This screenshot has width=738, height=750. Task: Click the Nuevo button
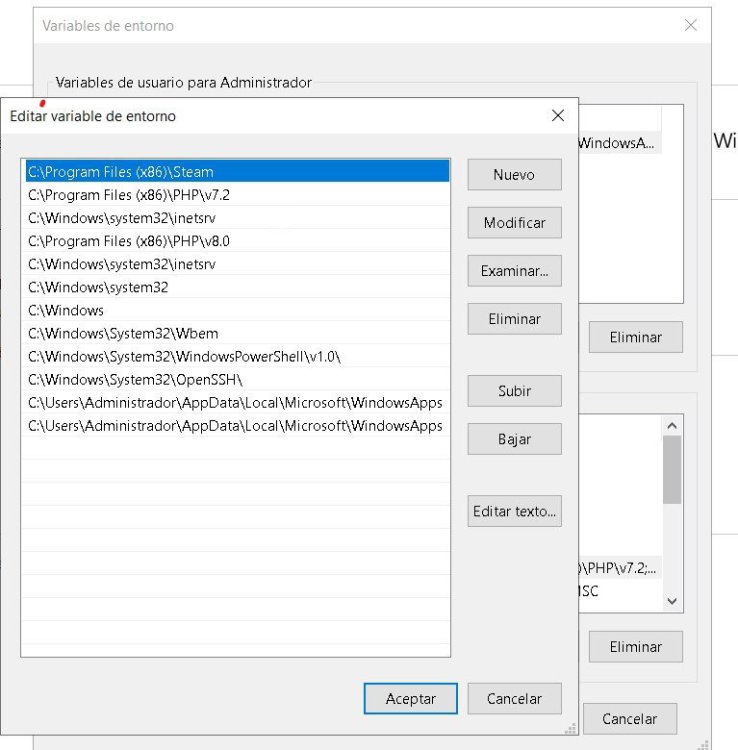click(514, 175)
